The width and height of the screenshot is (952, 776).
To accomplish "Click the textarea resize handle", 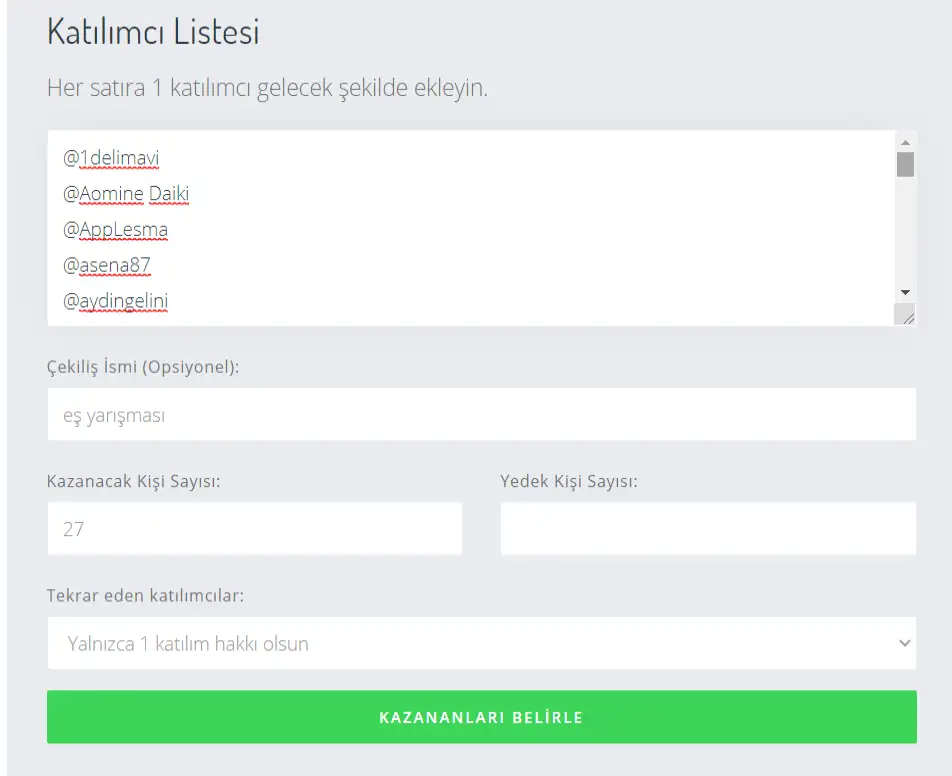I will [908, 317].
